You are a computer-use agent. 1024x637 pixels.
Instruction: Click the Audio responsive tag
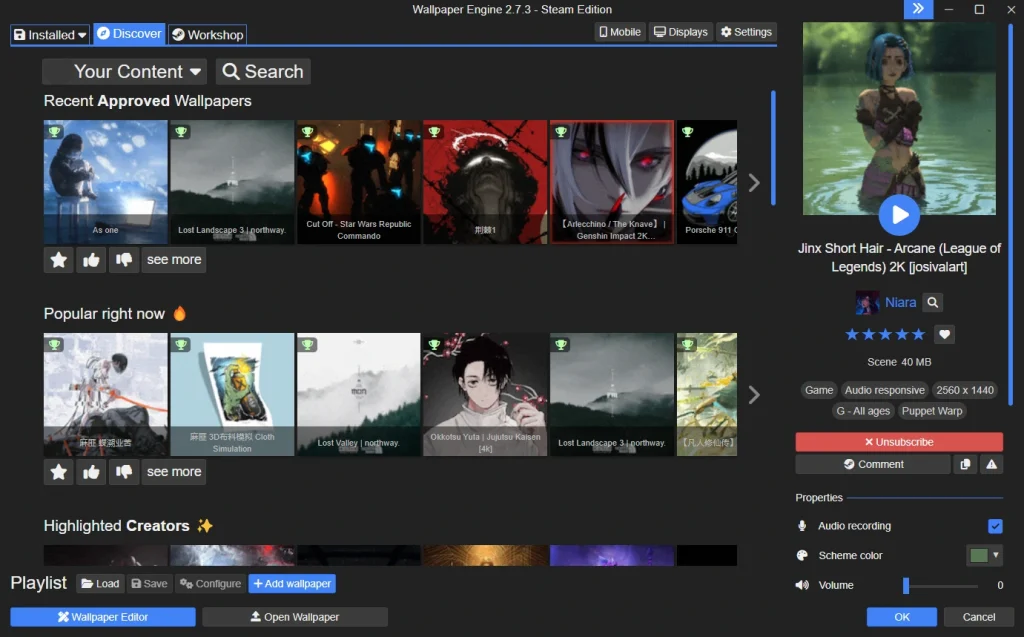click(x=884, y=390)
